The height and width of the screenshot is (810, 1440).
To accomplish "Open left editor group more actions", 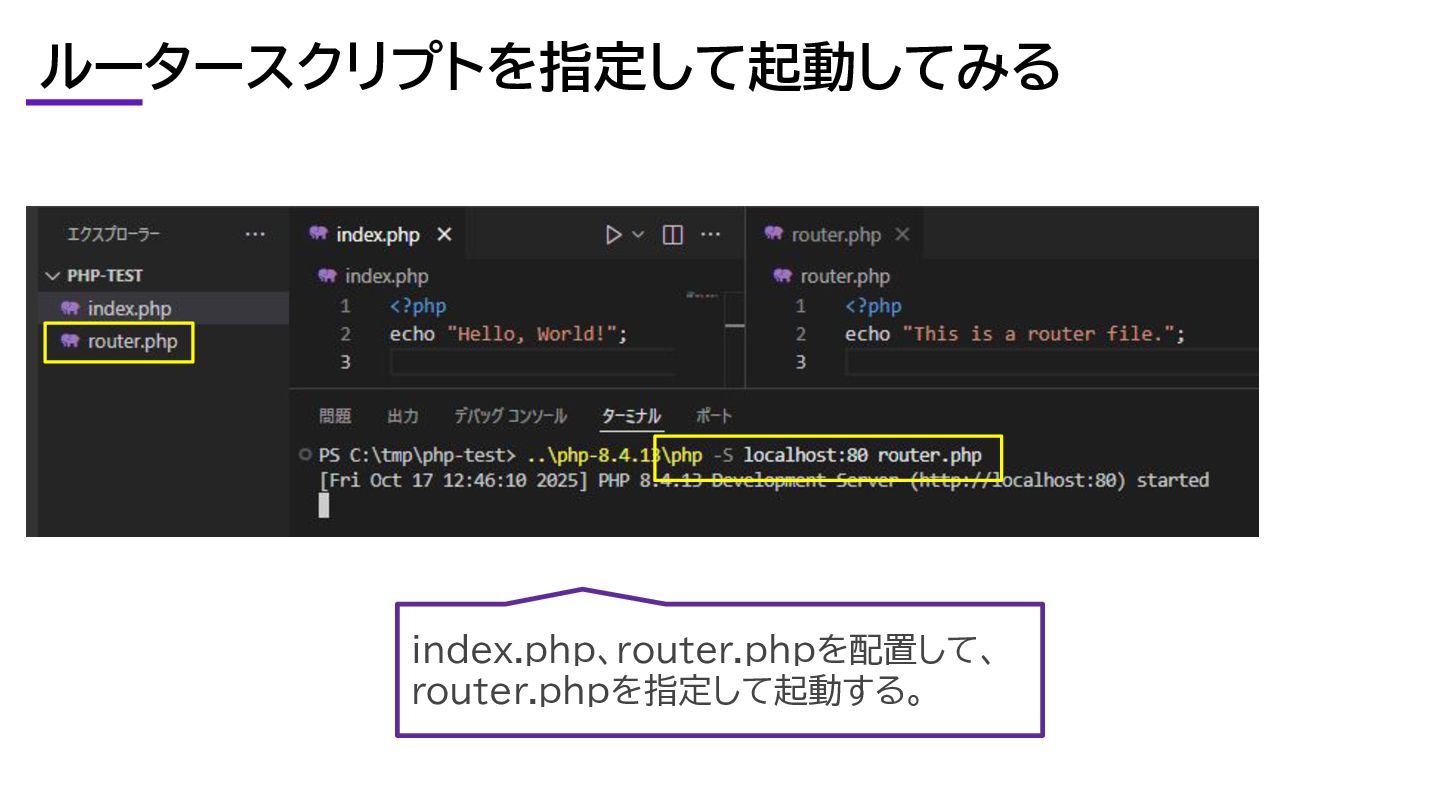I will coord(710,235).
